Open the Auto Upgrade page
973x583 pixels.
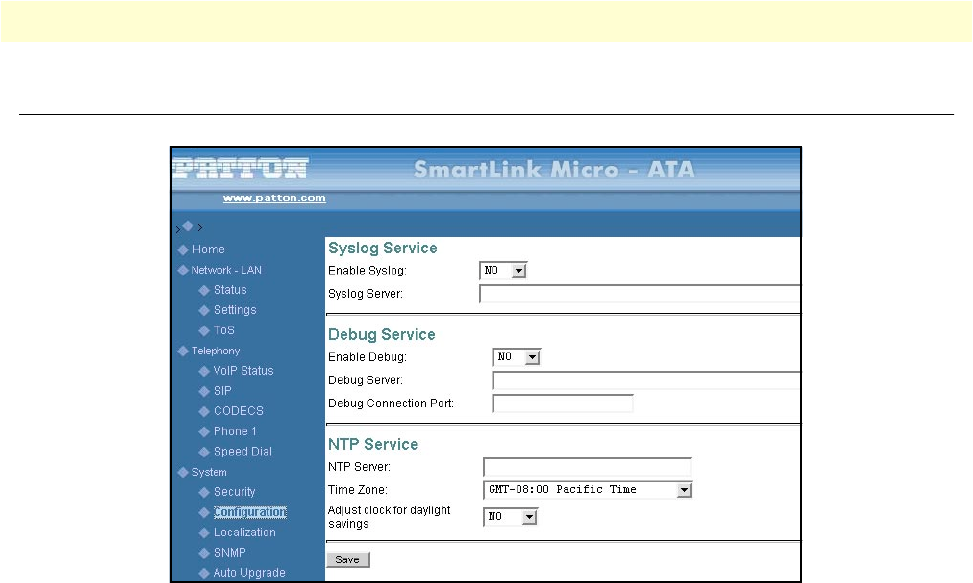pos(249,573)
